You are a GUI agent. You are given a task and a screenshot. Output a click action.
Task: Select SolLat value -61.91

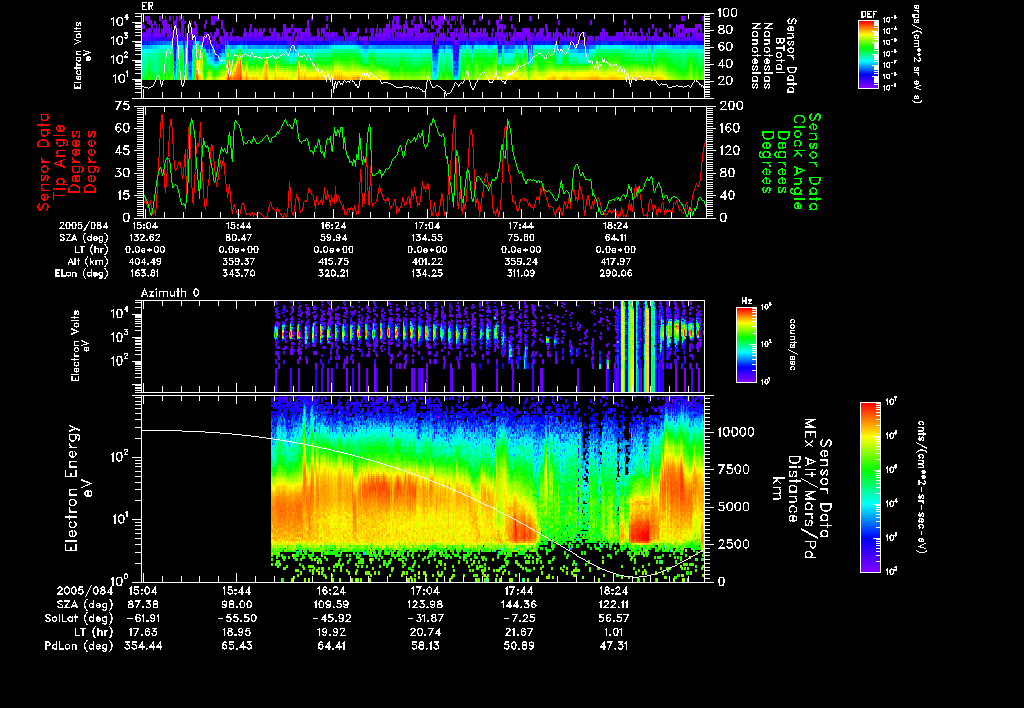click(x=142, y=618)
